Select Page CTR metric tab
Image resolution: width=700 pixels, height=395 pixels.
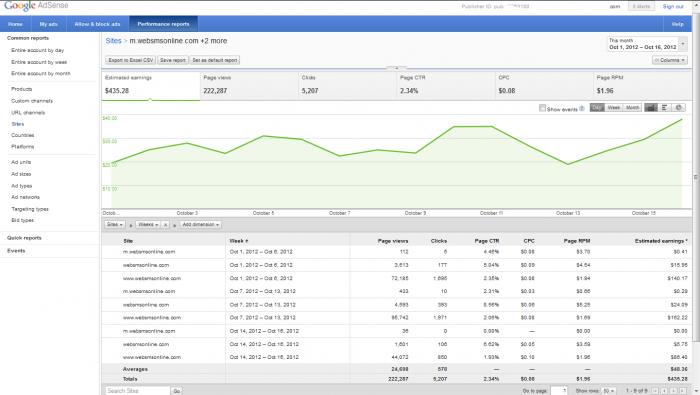(x=446, y=85)
